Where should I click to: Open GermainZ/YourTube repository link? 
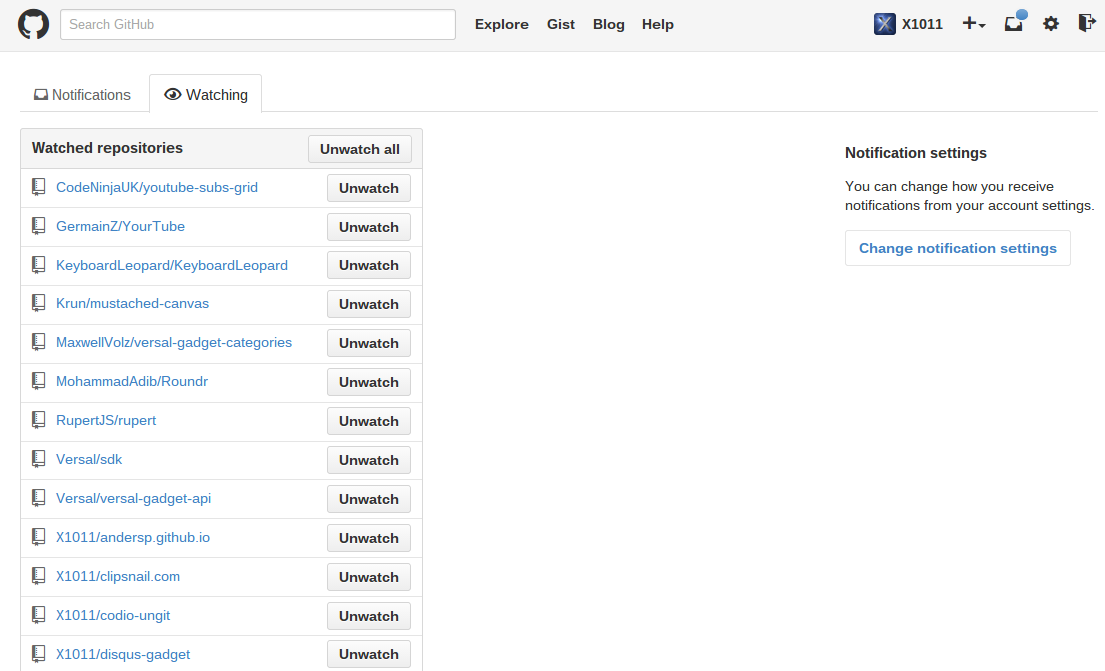pyautogui.click(x=121, y=226)
